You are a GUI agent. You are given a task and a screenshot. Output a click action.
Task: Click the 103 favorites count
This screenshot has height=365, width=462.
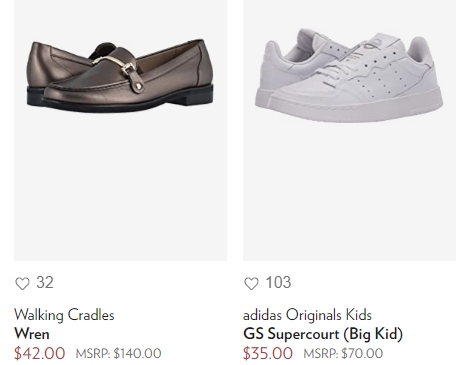click(278, 282)
